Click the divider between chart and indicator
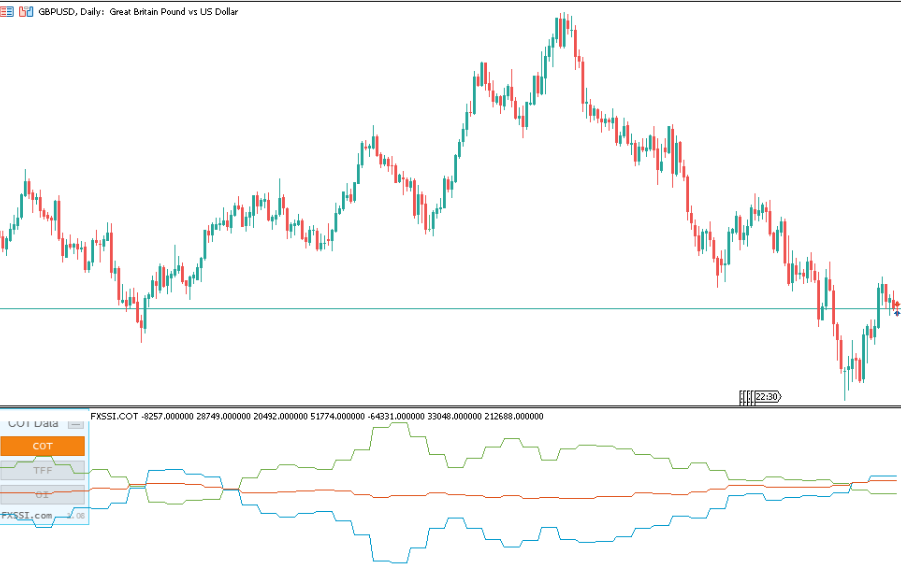 coord(450,406)
